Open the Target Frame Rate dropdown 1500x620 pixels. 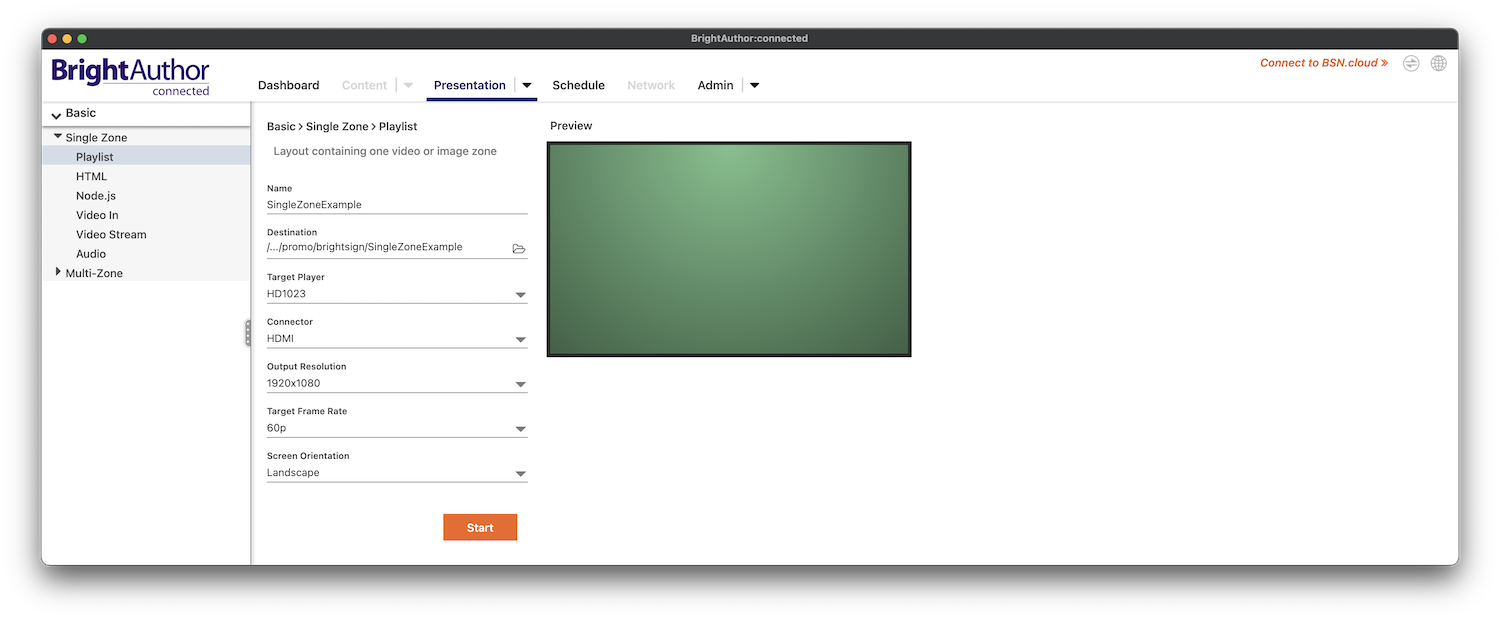520,428
